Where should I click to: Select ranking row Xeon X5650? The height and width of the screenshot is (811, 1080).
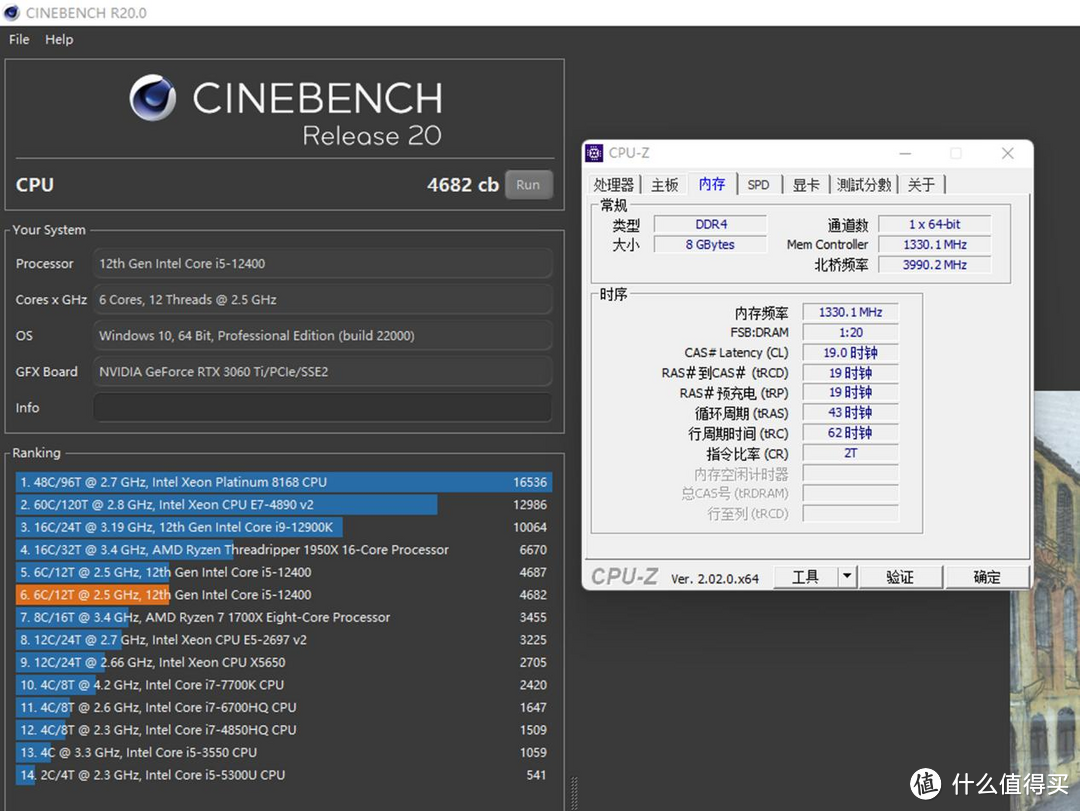pos(284,662)
